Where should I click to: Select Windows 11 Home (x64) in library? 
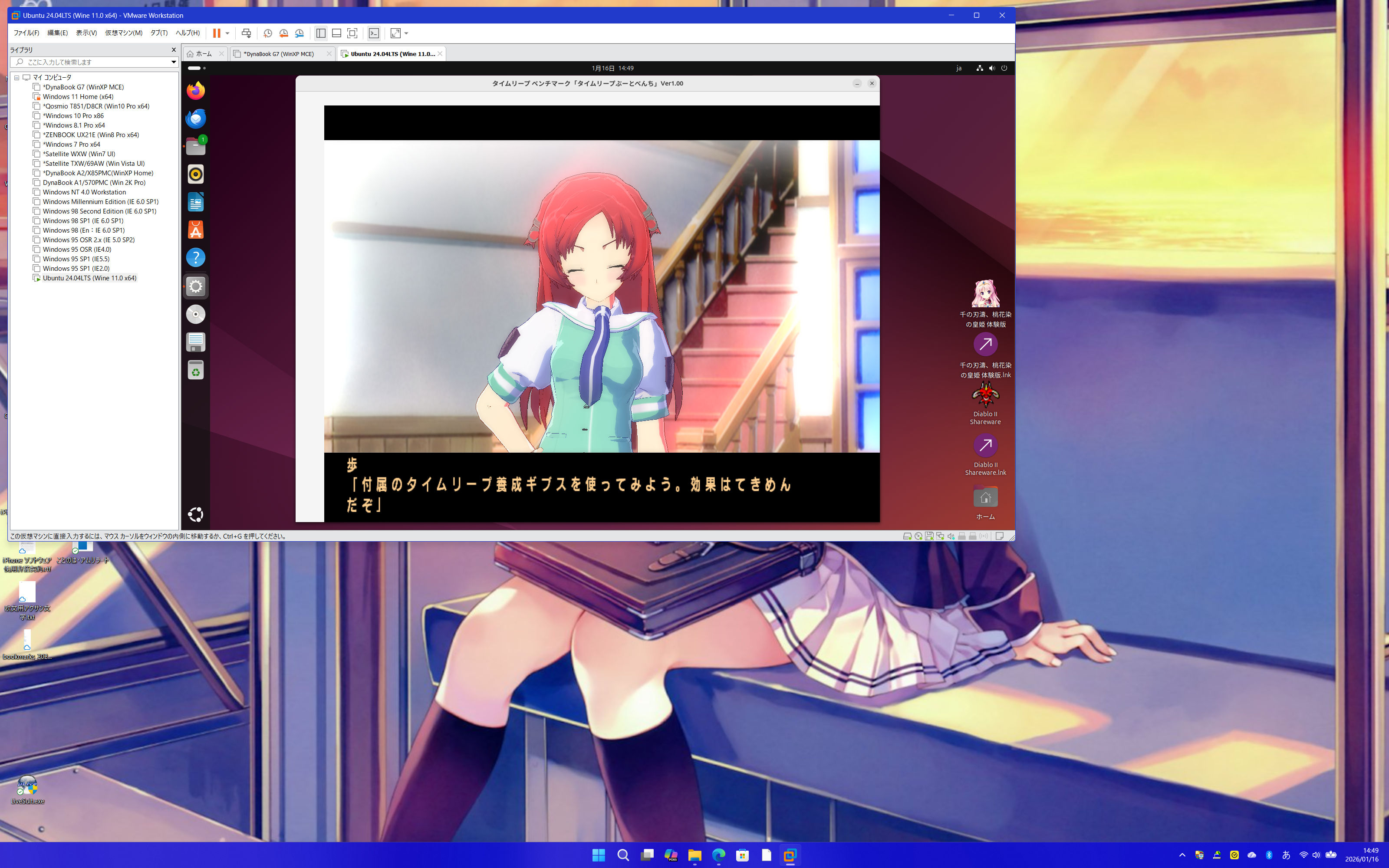(78, 96)
